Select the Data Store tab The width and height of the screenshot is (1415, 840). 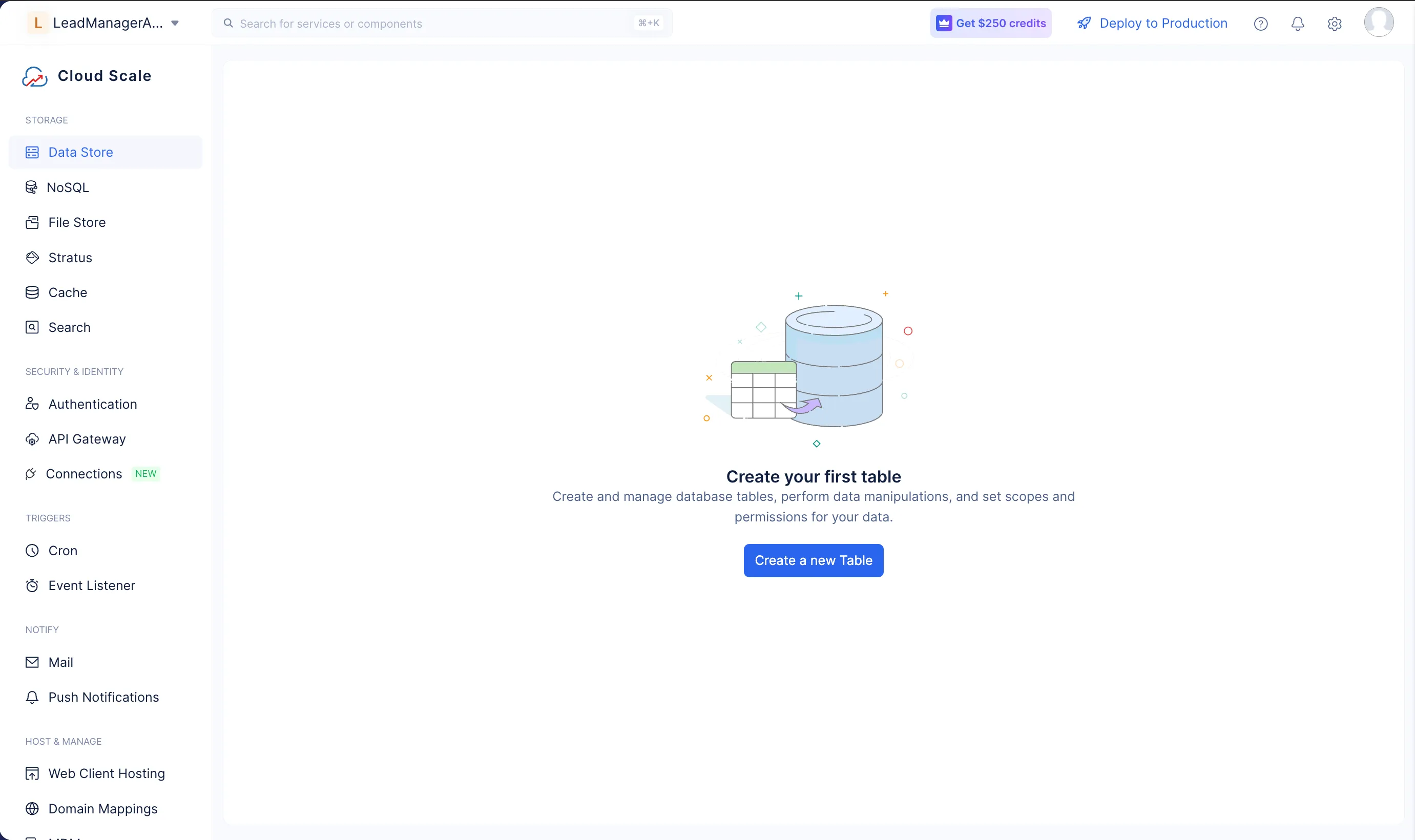click(80, 152)
